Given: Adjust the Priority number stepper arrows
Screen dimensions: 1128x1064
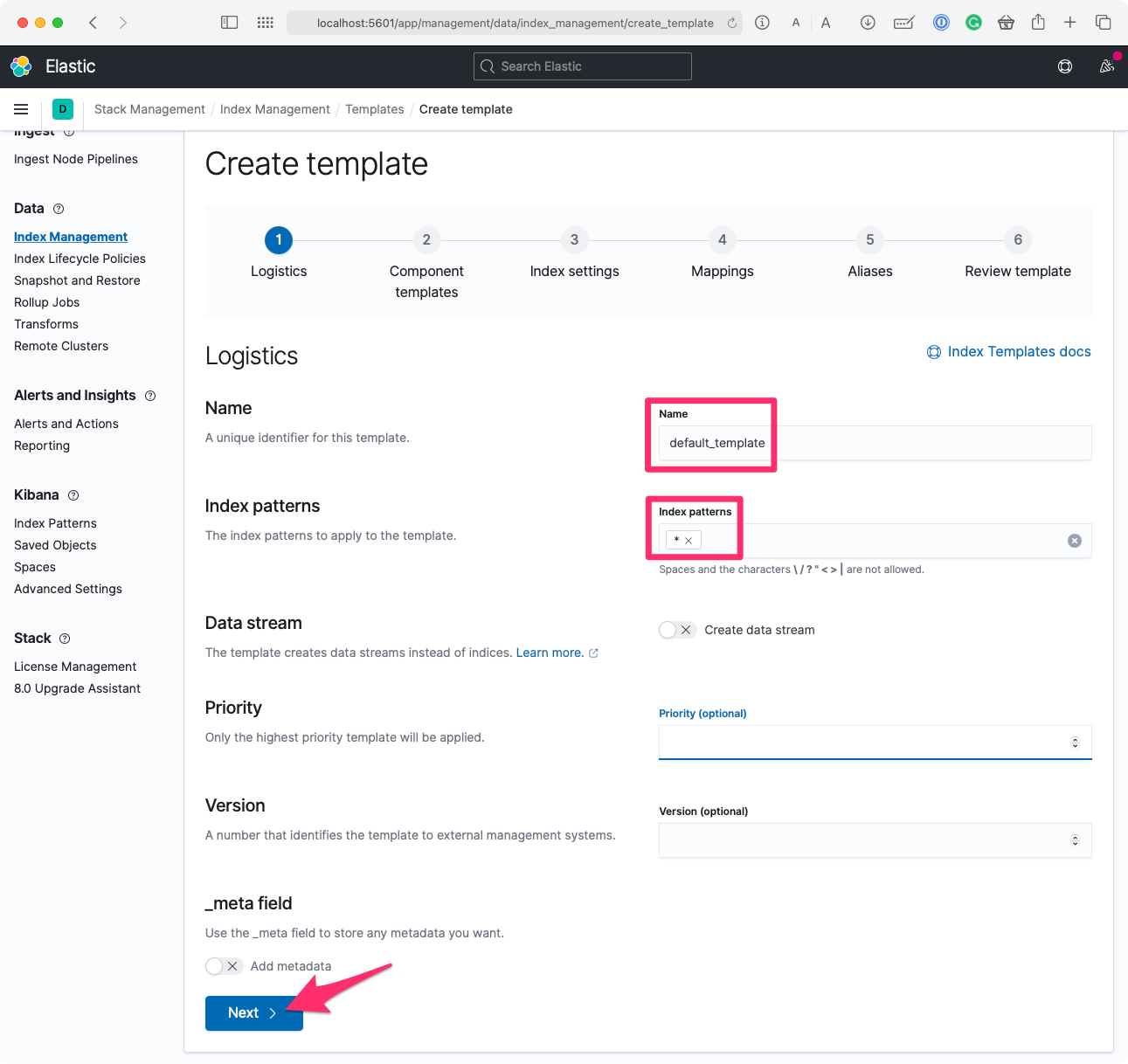Looking at the screenshot, I should tap(1075, 743).
